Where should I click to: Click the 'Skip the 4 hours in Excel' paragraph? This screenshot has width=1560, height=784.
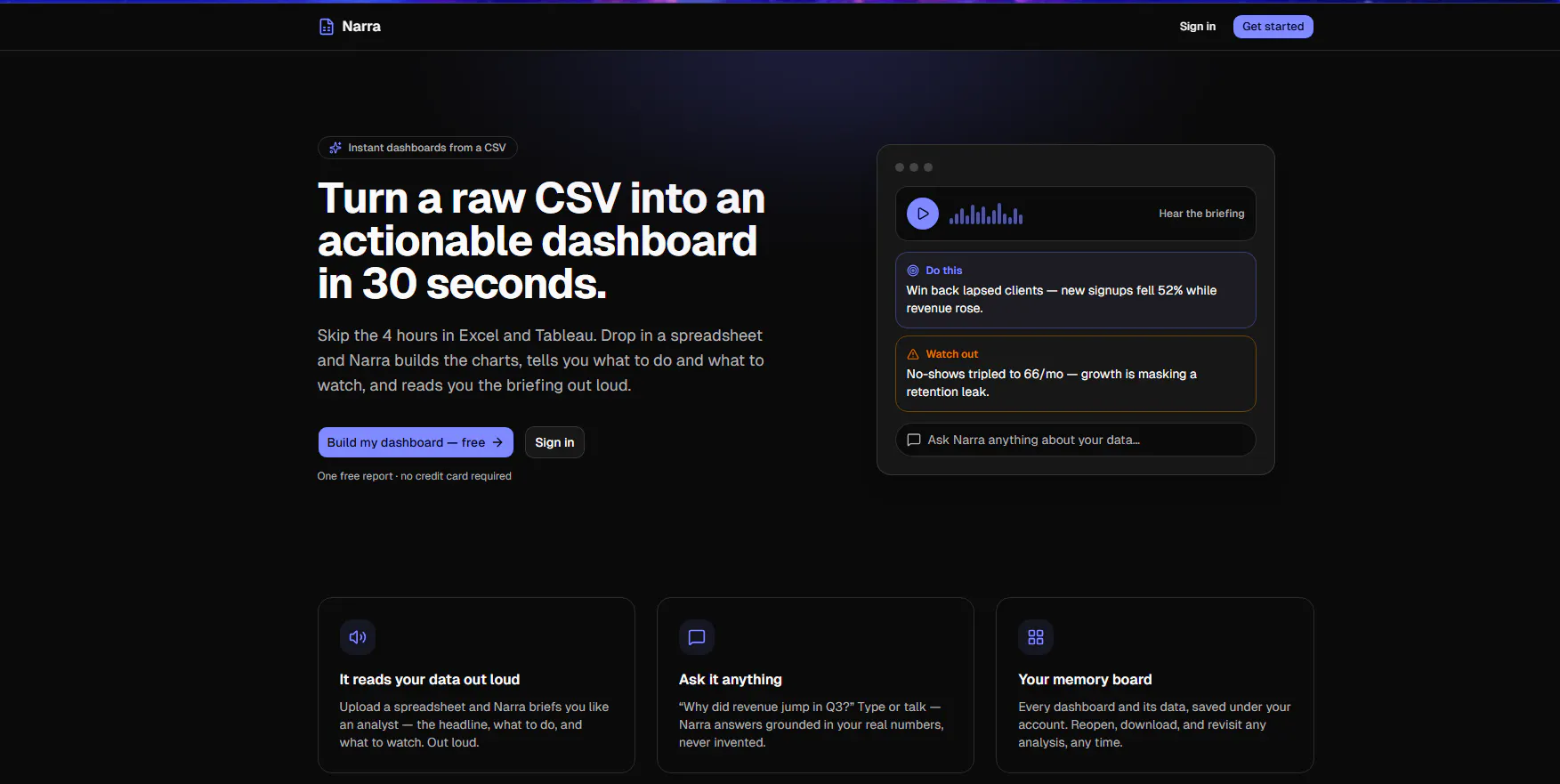tap(541, 360)
